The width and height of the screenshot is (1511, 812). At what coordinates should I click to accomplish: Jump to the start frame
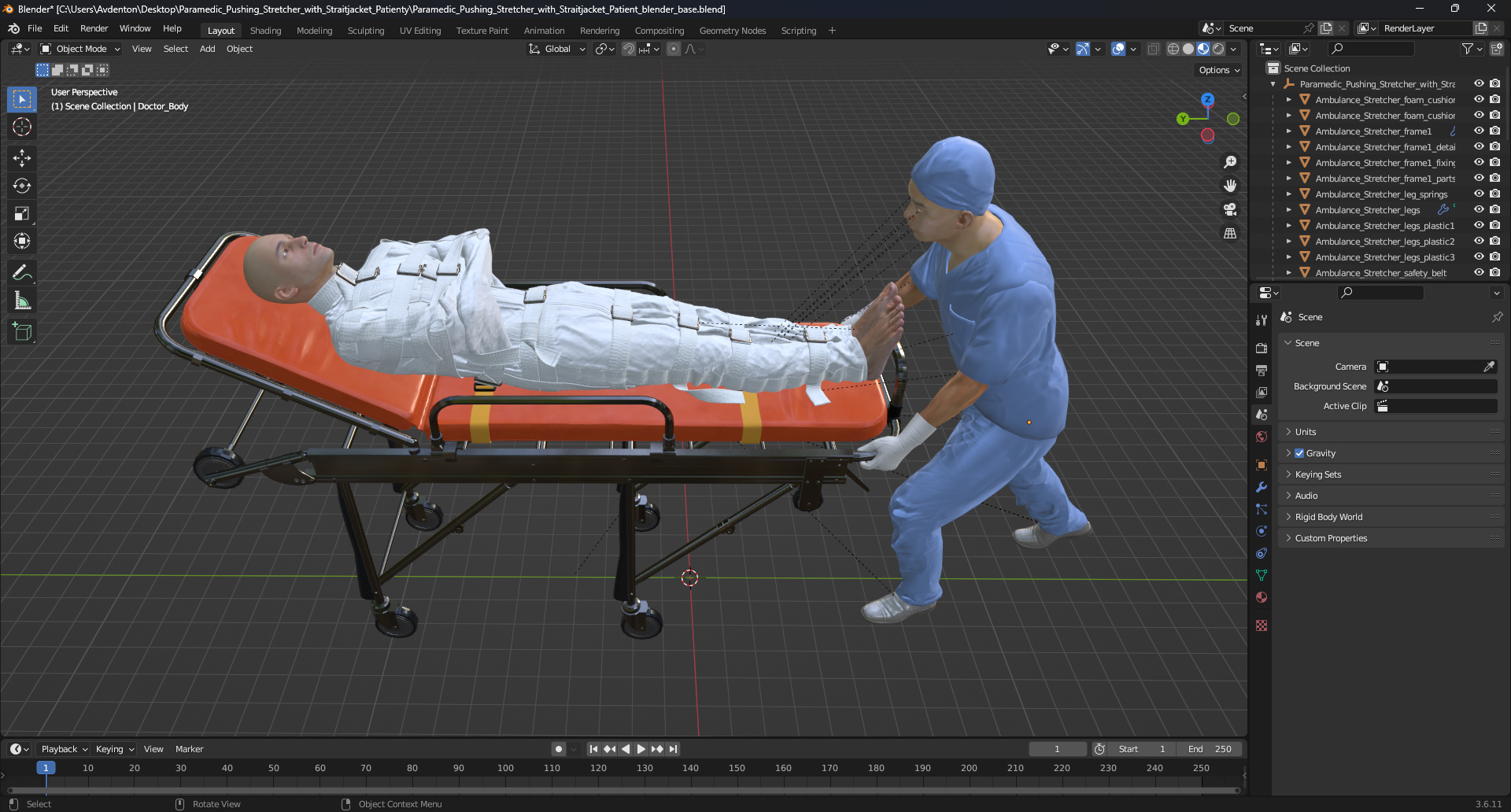pos(593,749)
